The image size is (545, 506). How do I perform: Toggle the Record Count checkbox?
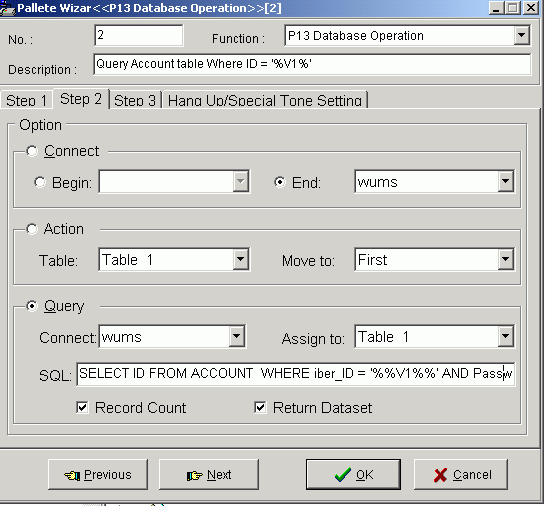click(x=82, y=407)
